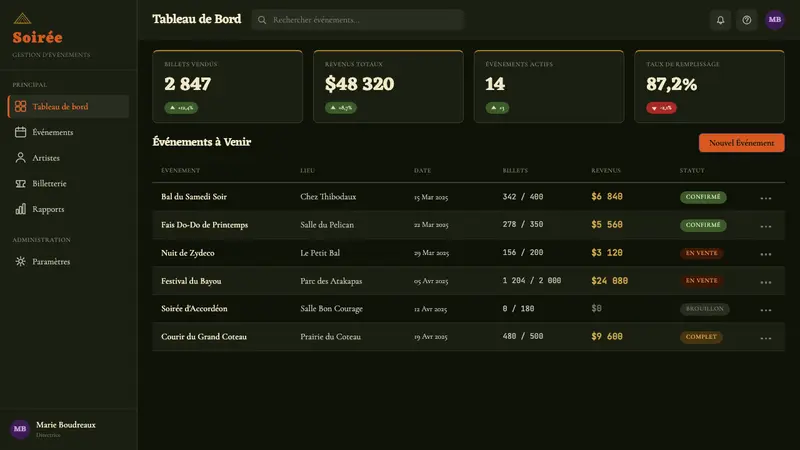The height and width of the screenshot is (450, 800).
Task: Select the Bal du Samedi Soir event name
Action: (x=194, y=196)
